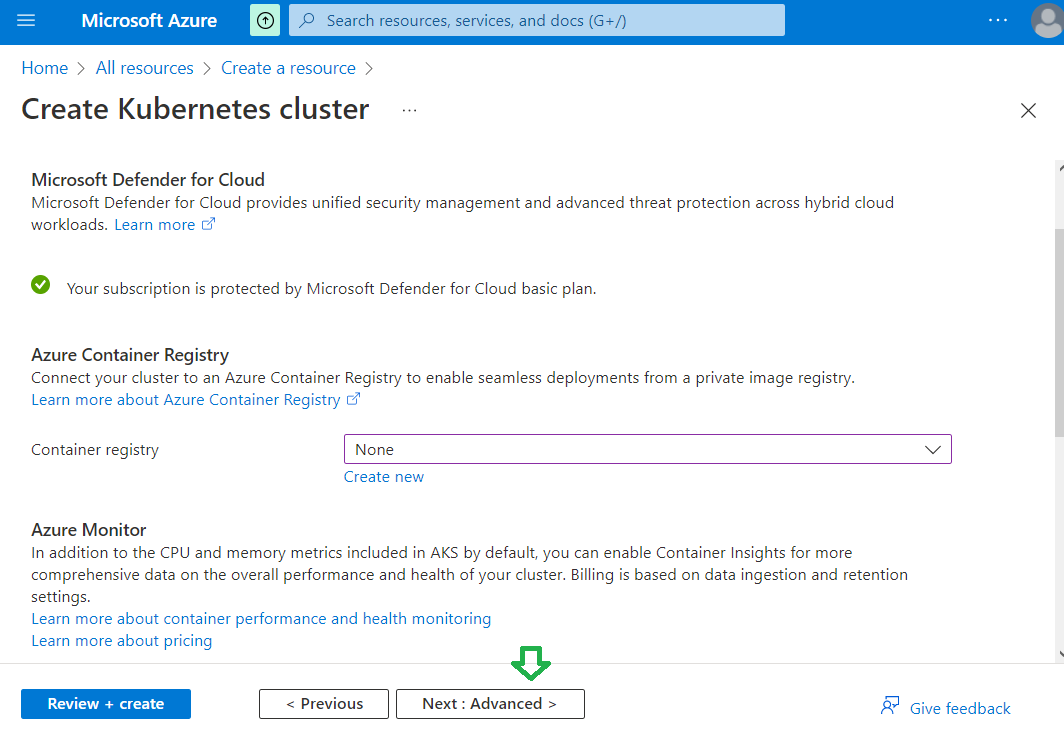Open the Learn more about pricing link

click(122, 641)
